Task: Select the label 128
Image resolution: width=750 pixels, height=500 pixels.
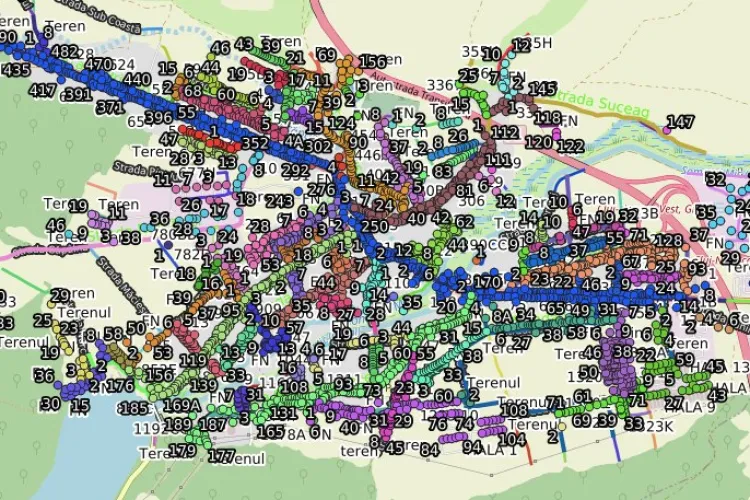Action: click(x=669, y=241)
